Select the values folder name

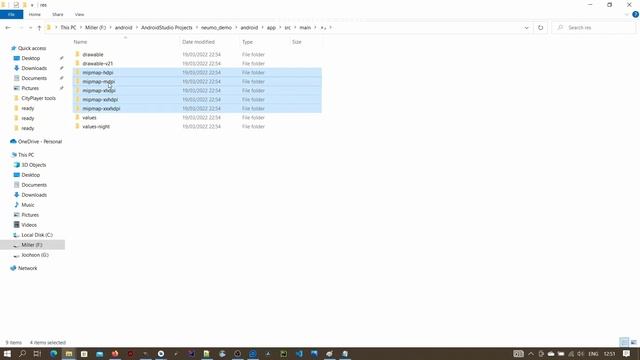click(x=89, y=118)
